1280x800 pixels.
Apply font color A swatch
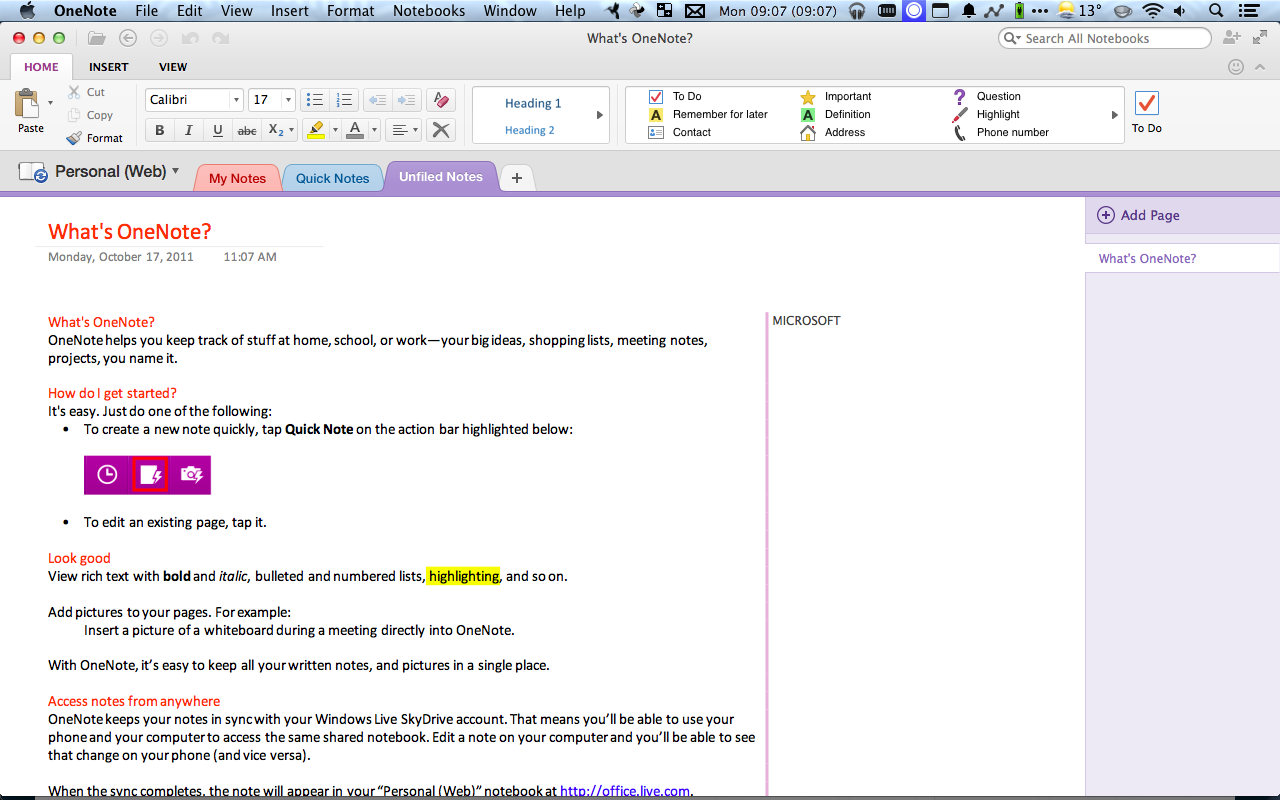(356, 130)
